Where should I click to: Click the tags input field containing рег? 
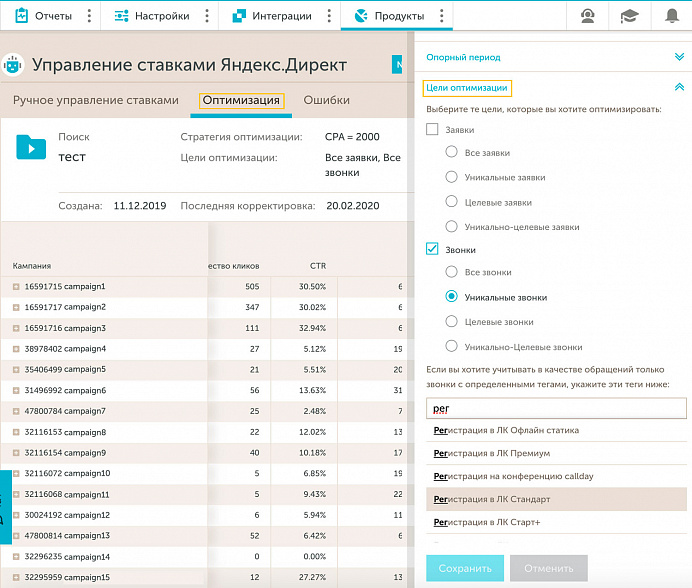(x=556, y=408)
